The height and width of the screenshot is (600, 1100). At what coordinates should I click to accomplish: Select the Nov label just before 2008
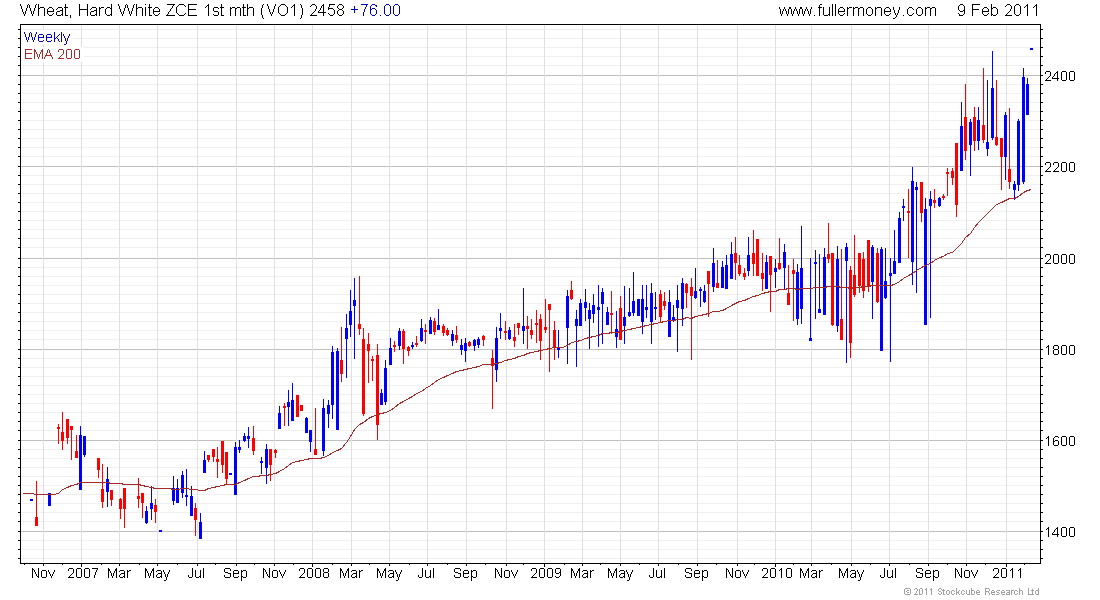click(x=274, y=573)
